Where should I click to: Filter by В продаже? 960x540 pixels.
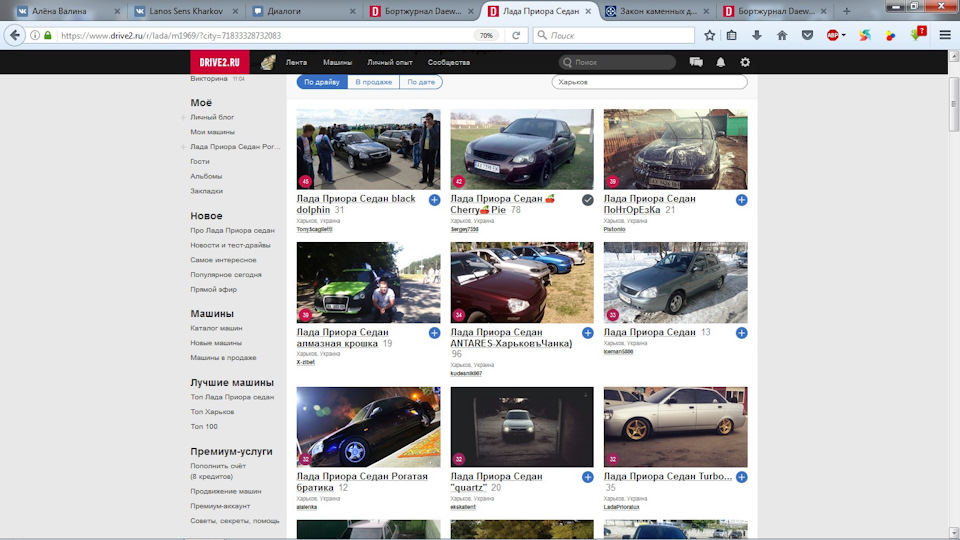[373, 82]
